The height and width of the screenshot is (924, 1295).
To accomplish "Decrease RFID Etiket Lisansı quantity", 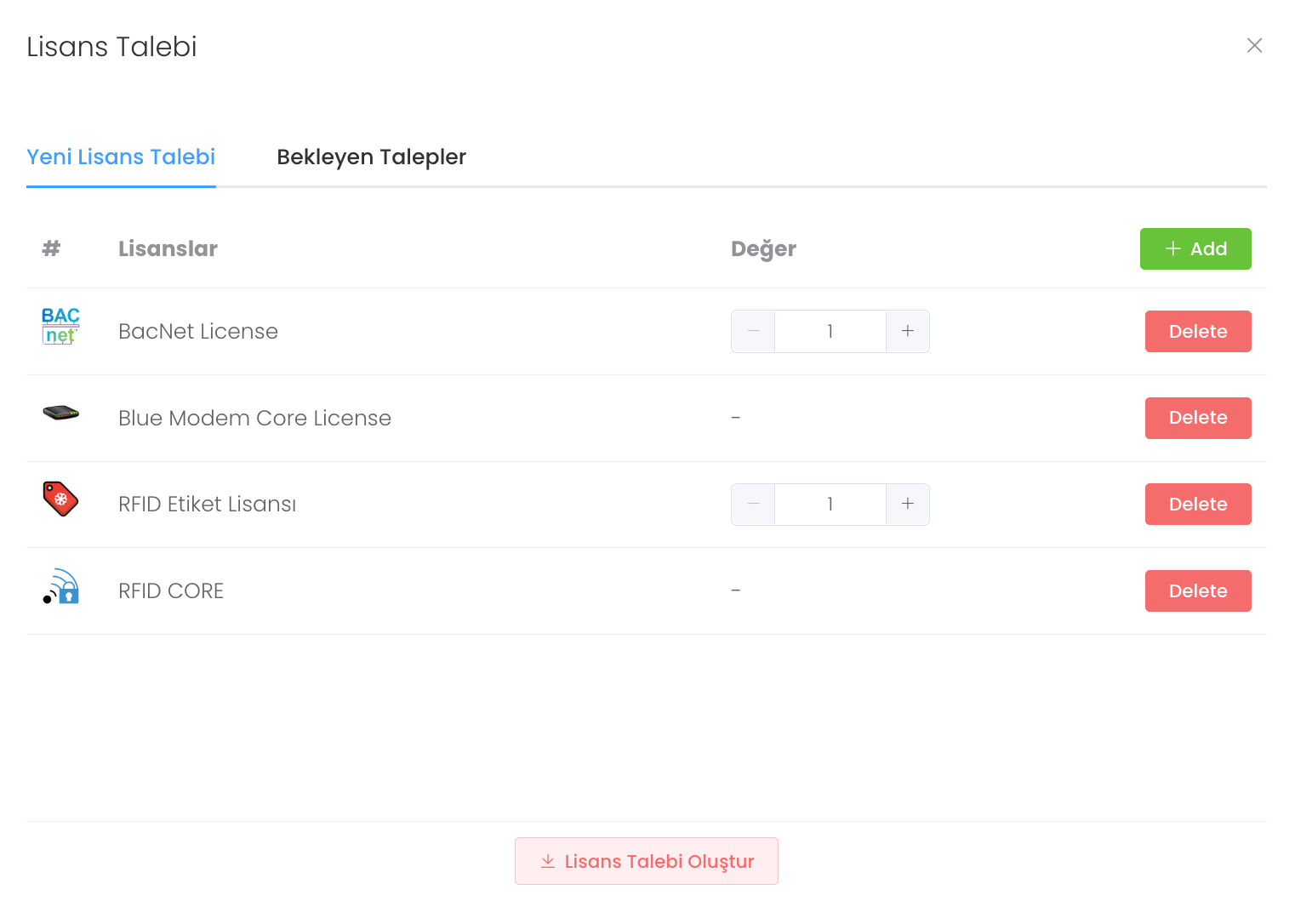I will pyautogui.click(x=753, y=504).
